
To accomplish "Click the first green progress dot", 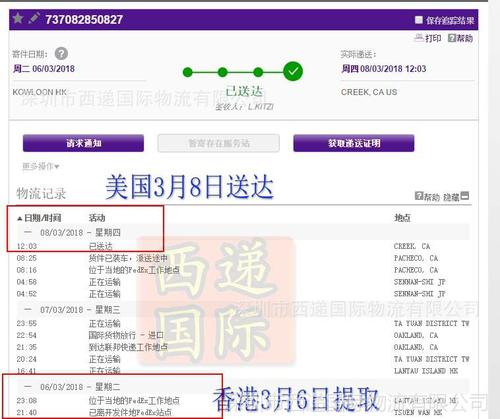I will click(188, 72).
